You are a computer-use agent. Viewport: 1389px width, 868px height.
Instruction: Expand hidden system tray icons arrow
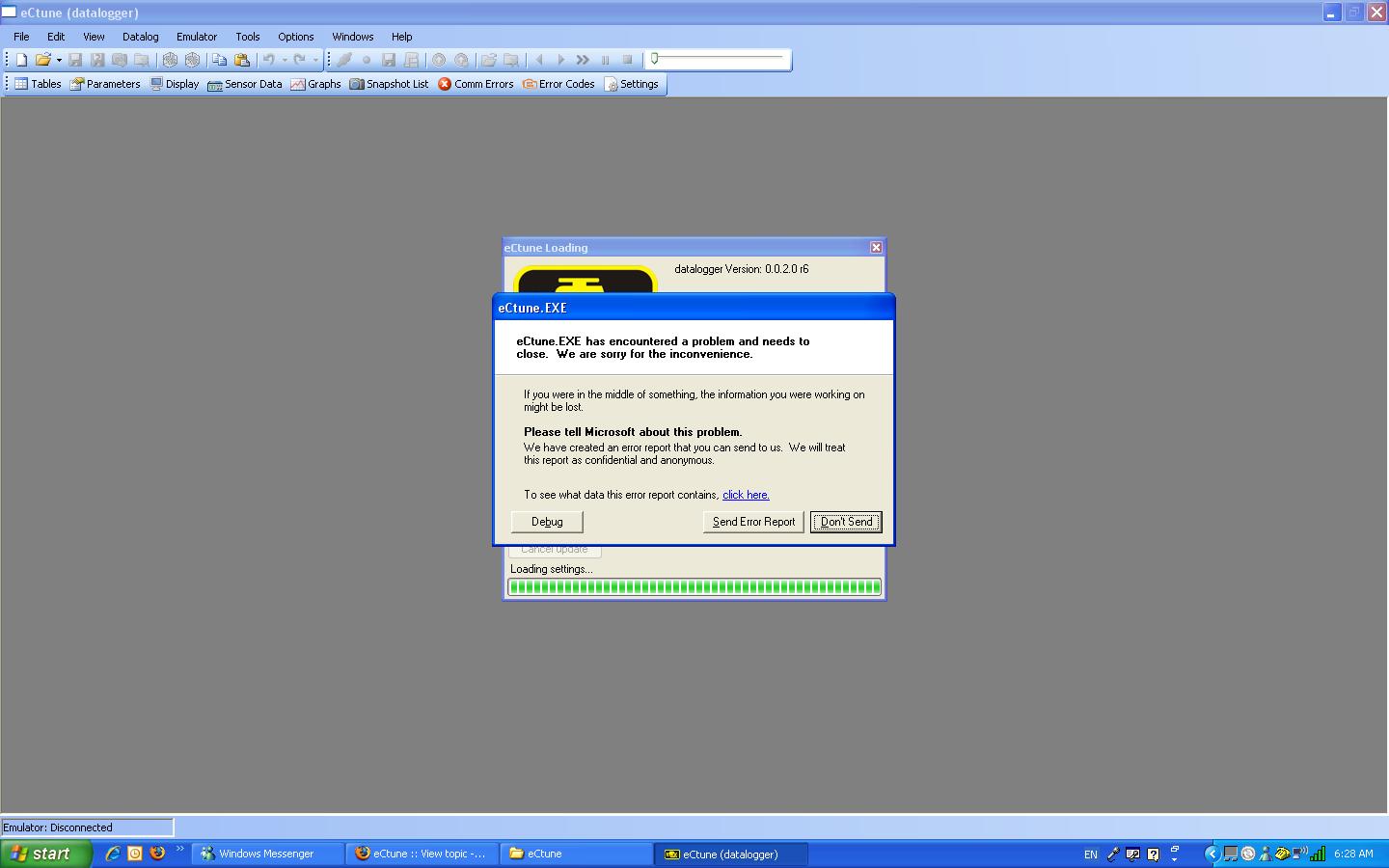1212,854
